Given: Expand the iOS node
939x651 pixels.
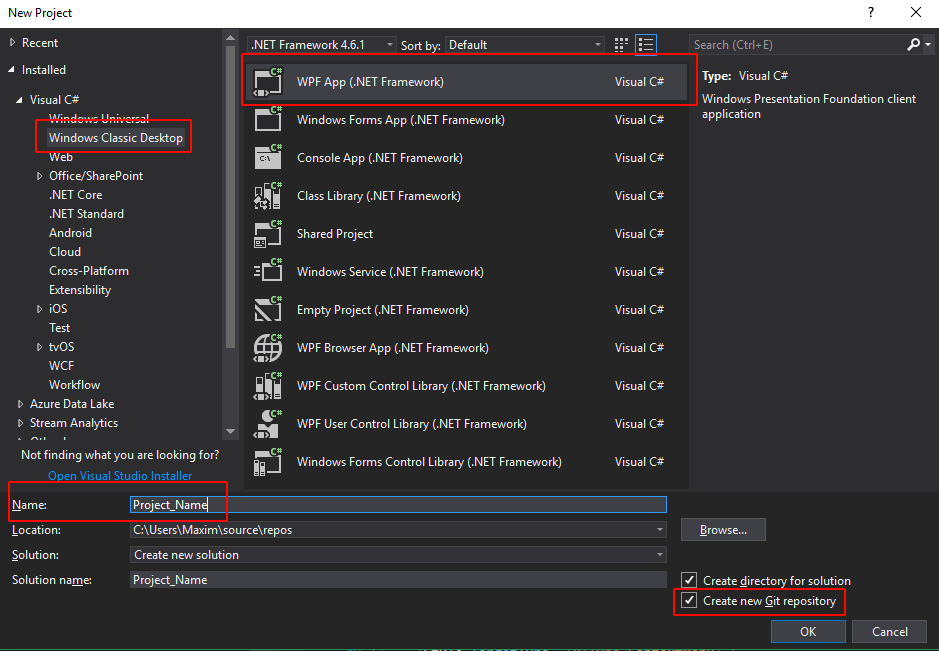Looking at the screenshot, I should coord(40,309).
